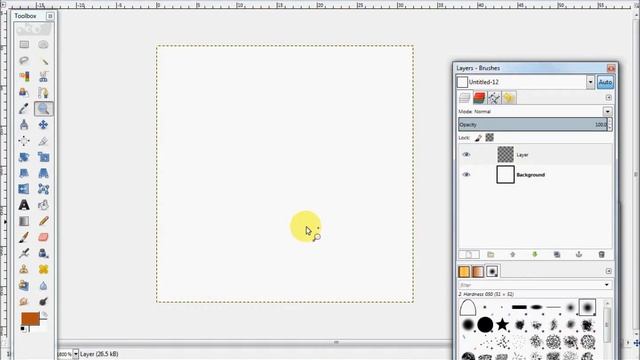Viewport: 640px width, 360px height.
Task: Select the Clone stamp tool
Action: tap(24, 269)
